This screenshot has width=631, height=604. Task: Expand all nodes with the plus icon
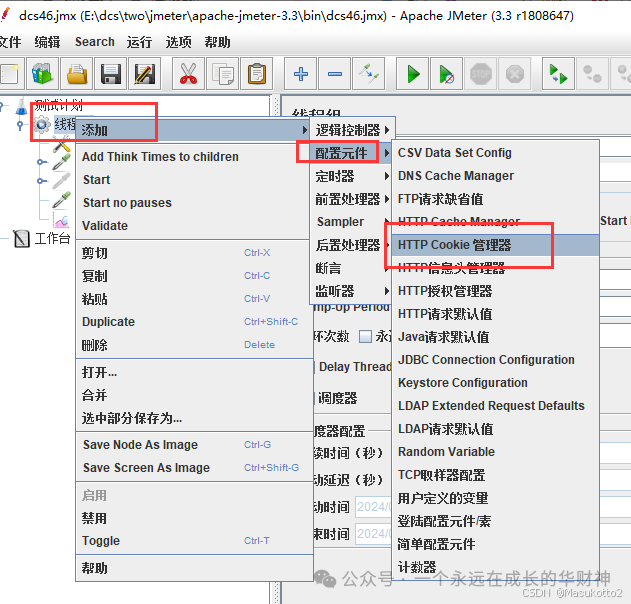coord(301,74)
